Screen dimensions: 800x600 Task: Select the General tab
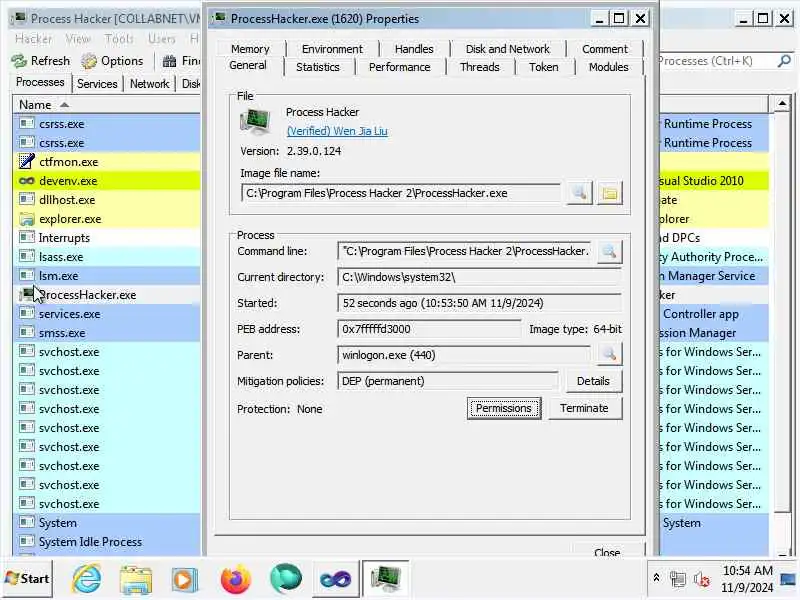(248, 65)
